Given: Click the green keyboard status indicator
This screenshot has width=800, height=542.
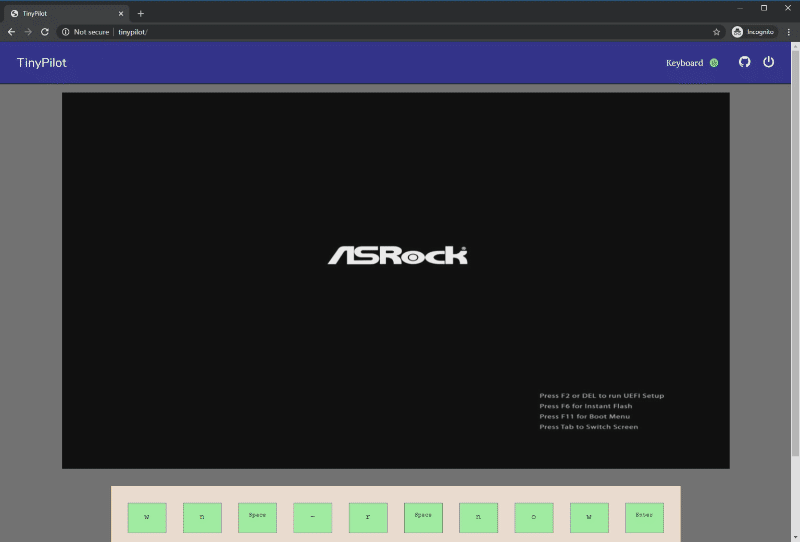Looking at the screenshot, I should (x=714, y=63).
